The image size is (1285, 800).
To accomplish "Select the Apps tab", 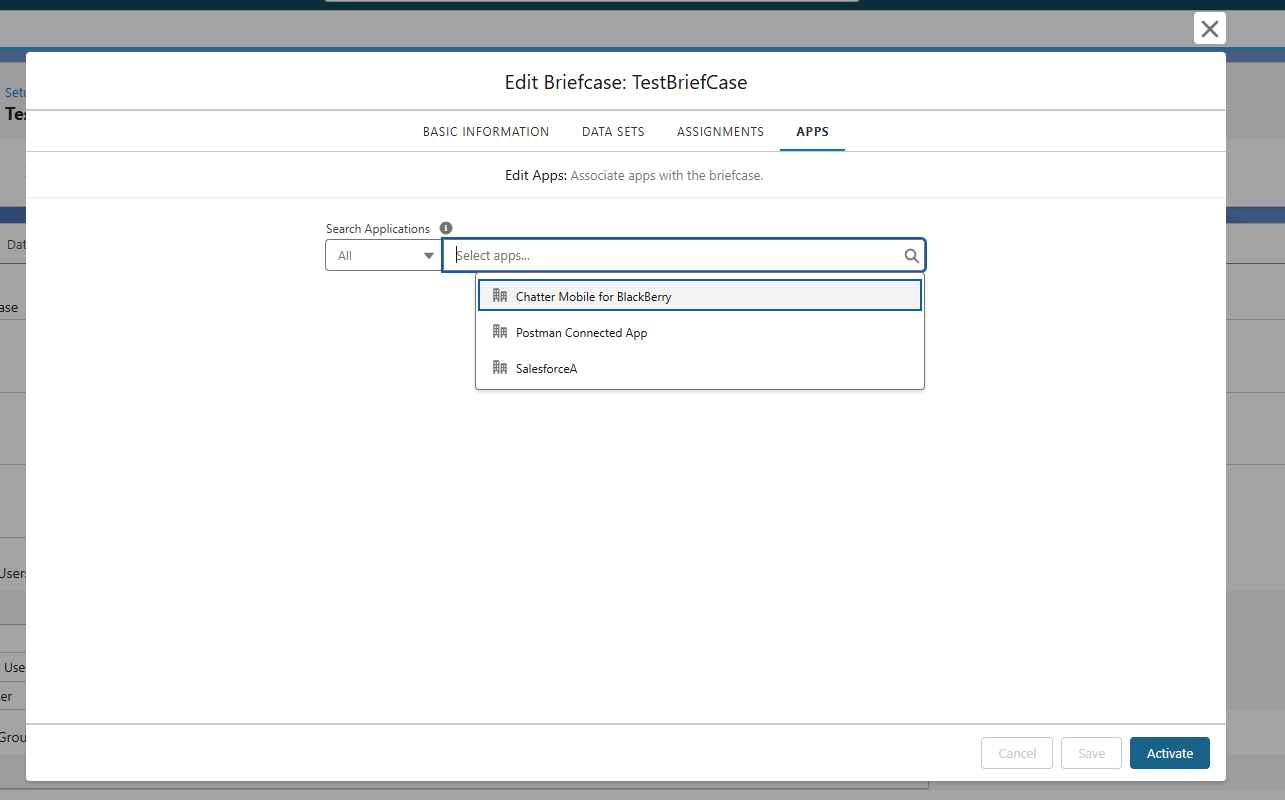I will [x=812, y=132].
